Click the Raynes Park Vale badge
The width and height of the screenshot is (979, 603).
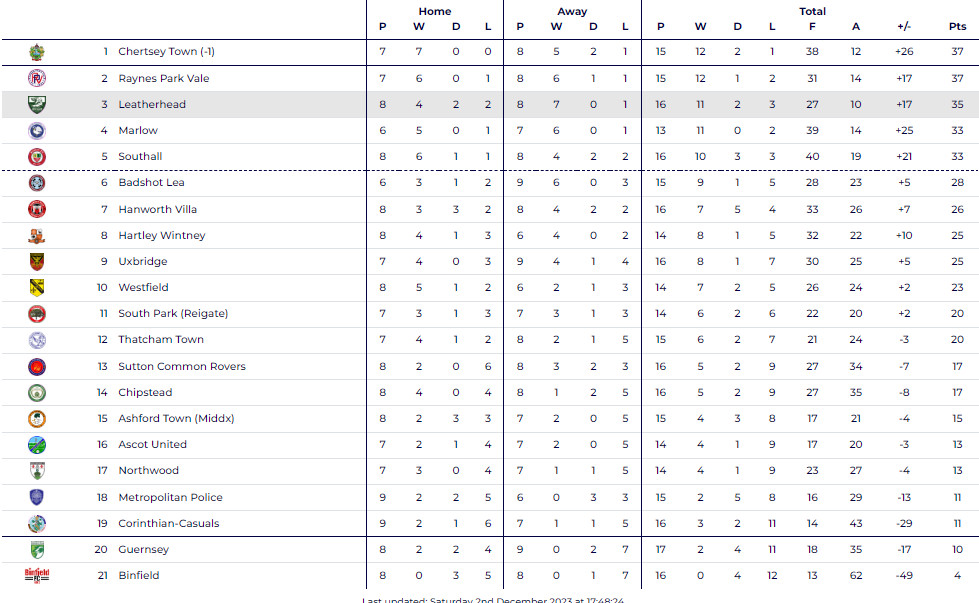[37, 78]
